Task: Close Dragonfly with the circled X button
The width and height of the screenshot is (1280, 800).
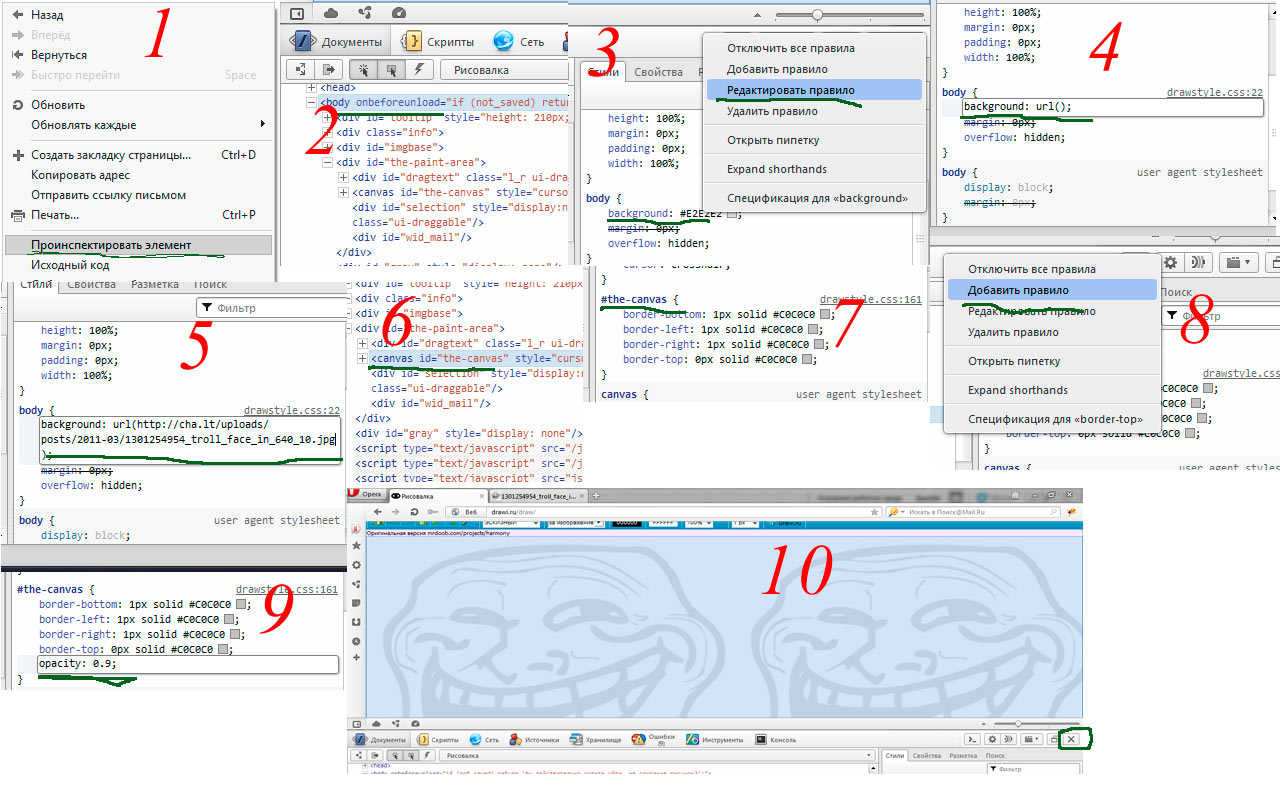Action: [x=1072, y=739]
